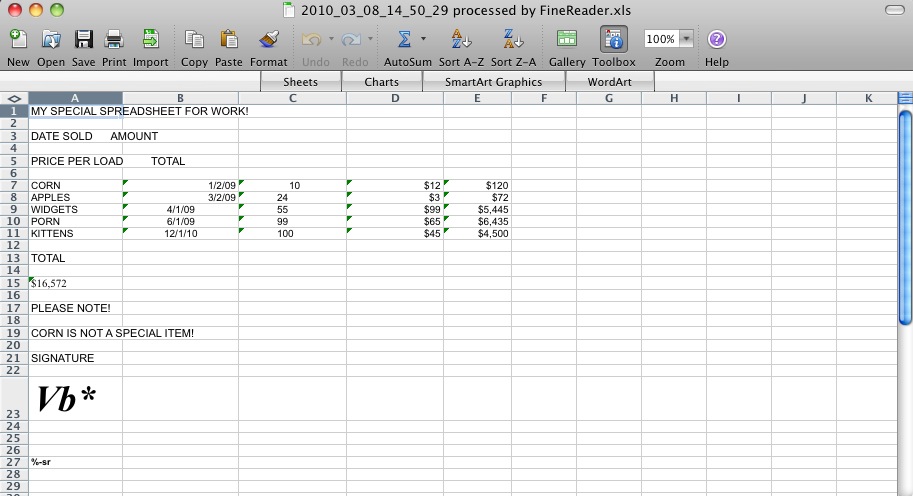Click the 100% zoom input field
Screen dimensions: 913x496
click(x=661, y=39)
